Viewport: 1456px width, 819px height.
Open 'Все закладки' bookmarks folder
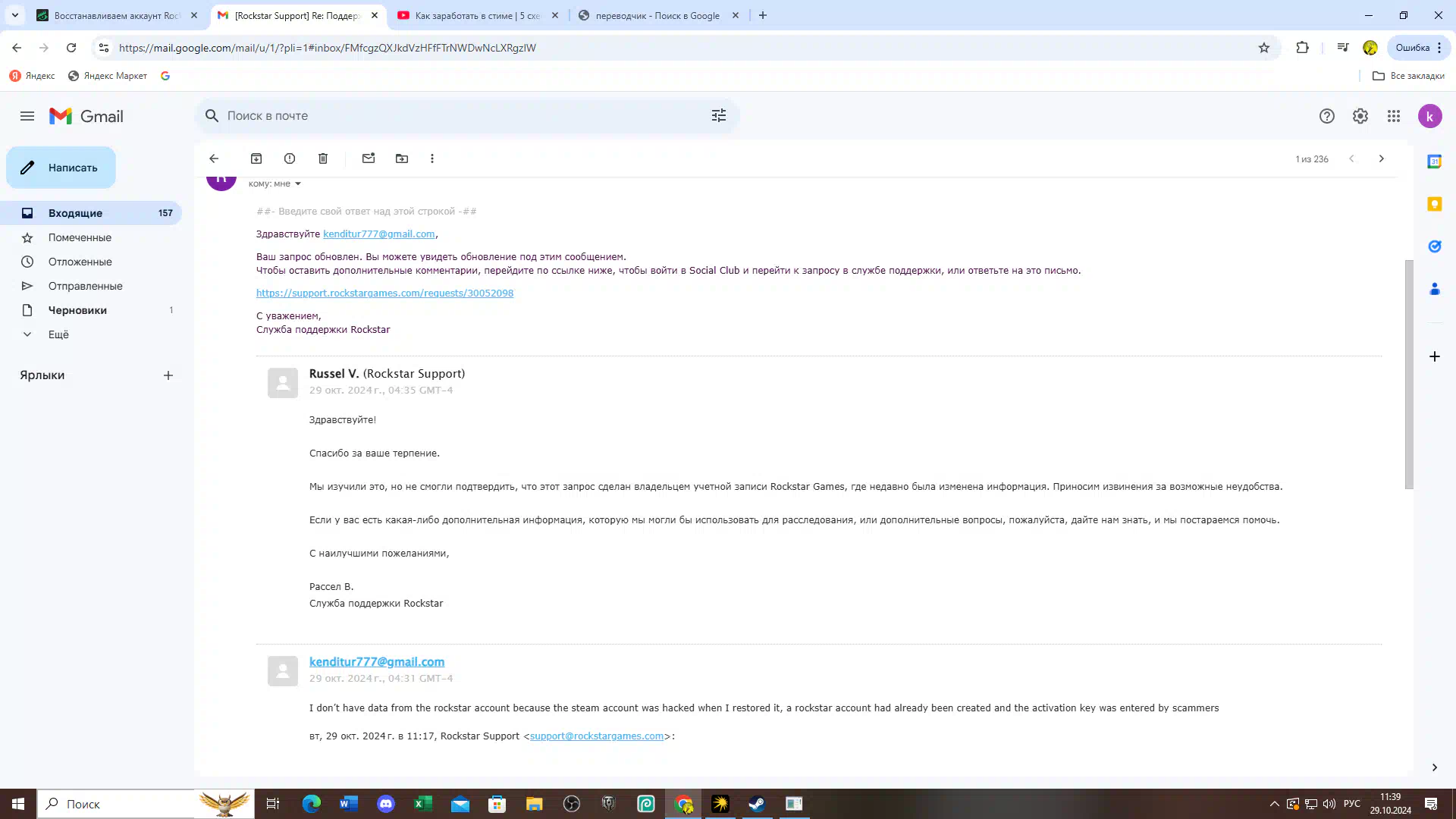pyautogui.click(x=1408, y=76)
